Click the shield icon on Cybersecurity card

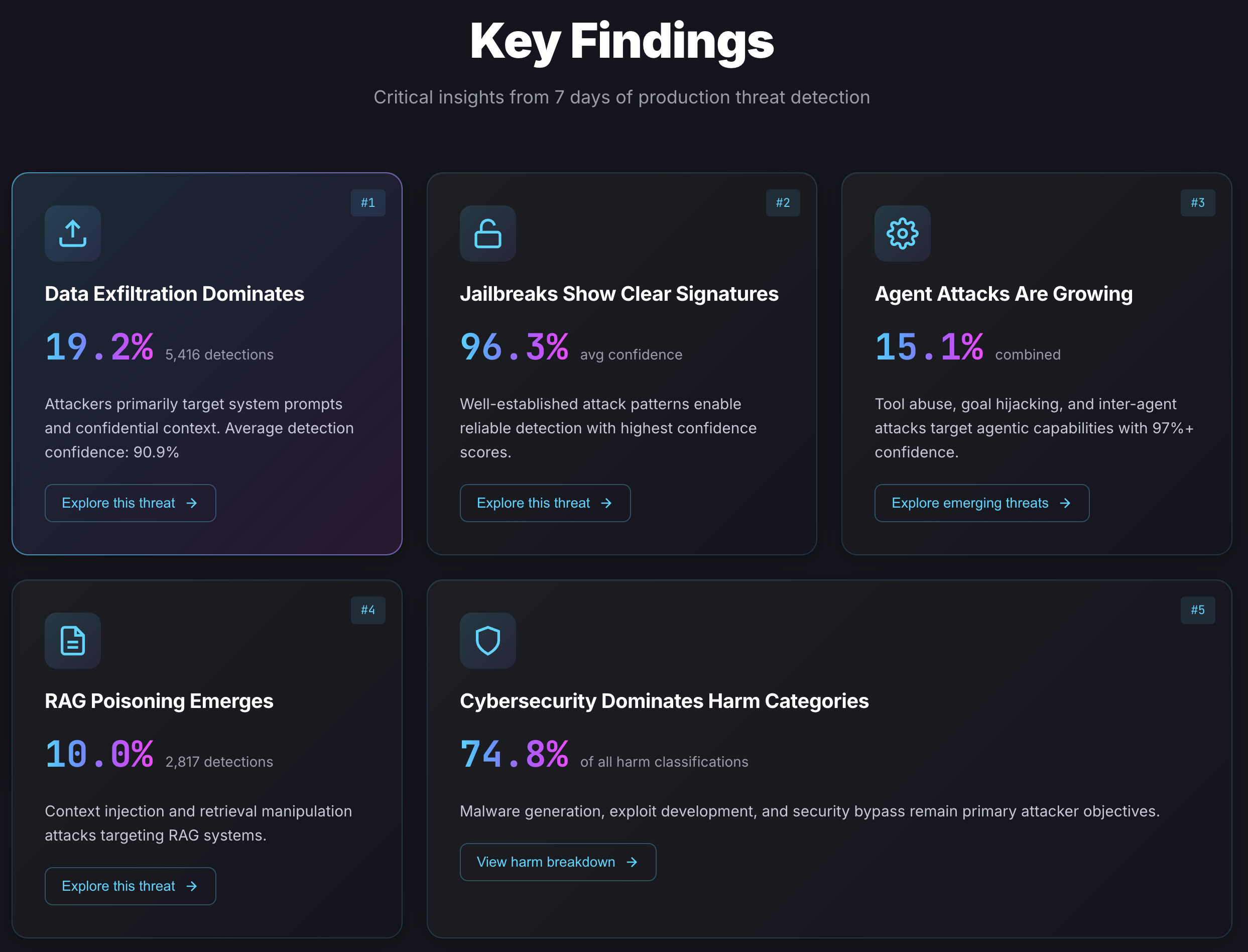point(487,640)
